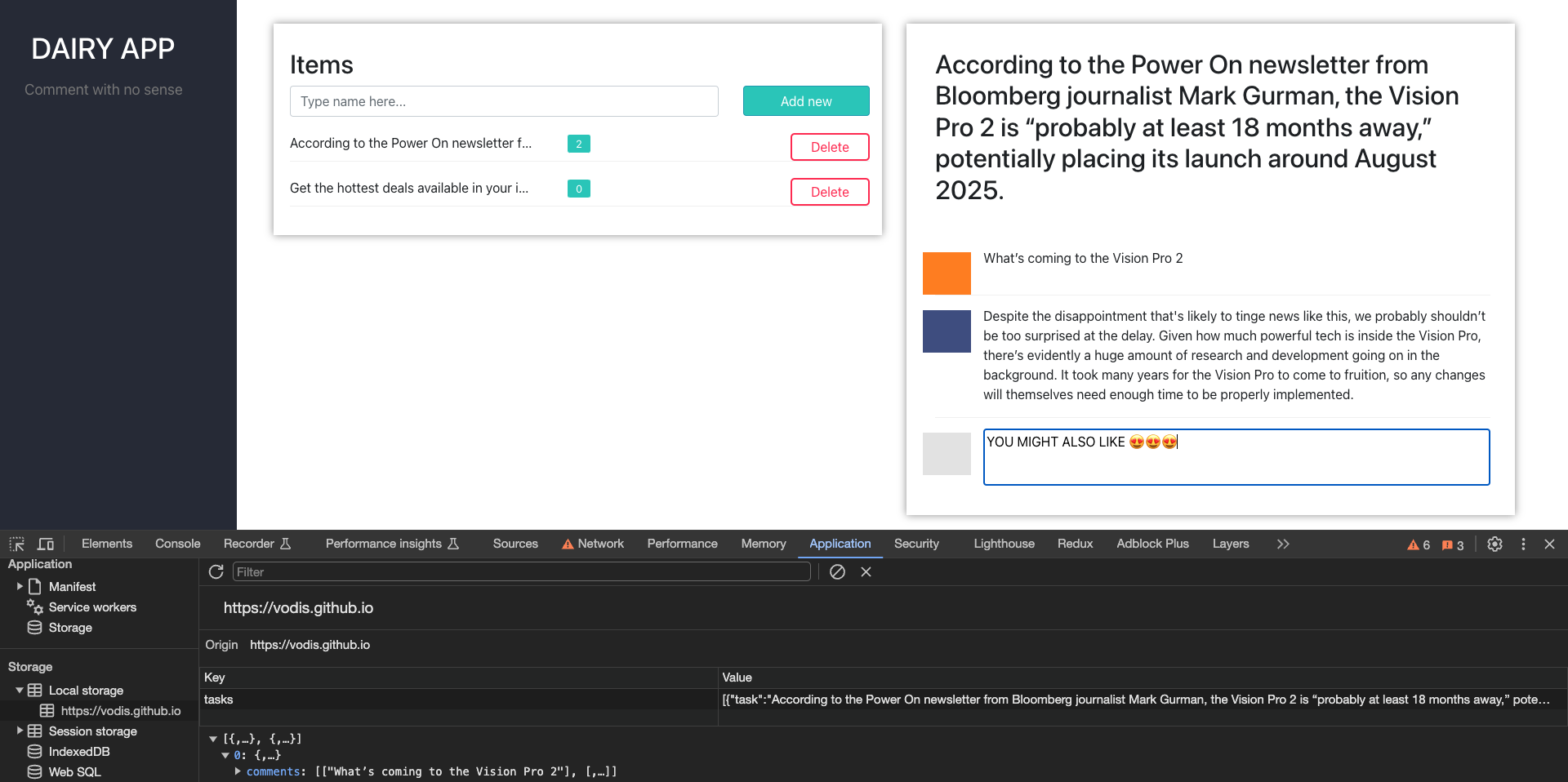
Task: Select the Application tab
Action: tap(840, 544)
